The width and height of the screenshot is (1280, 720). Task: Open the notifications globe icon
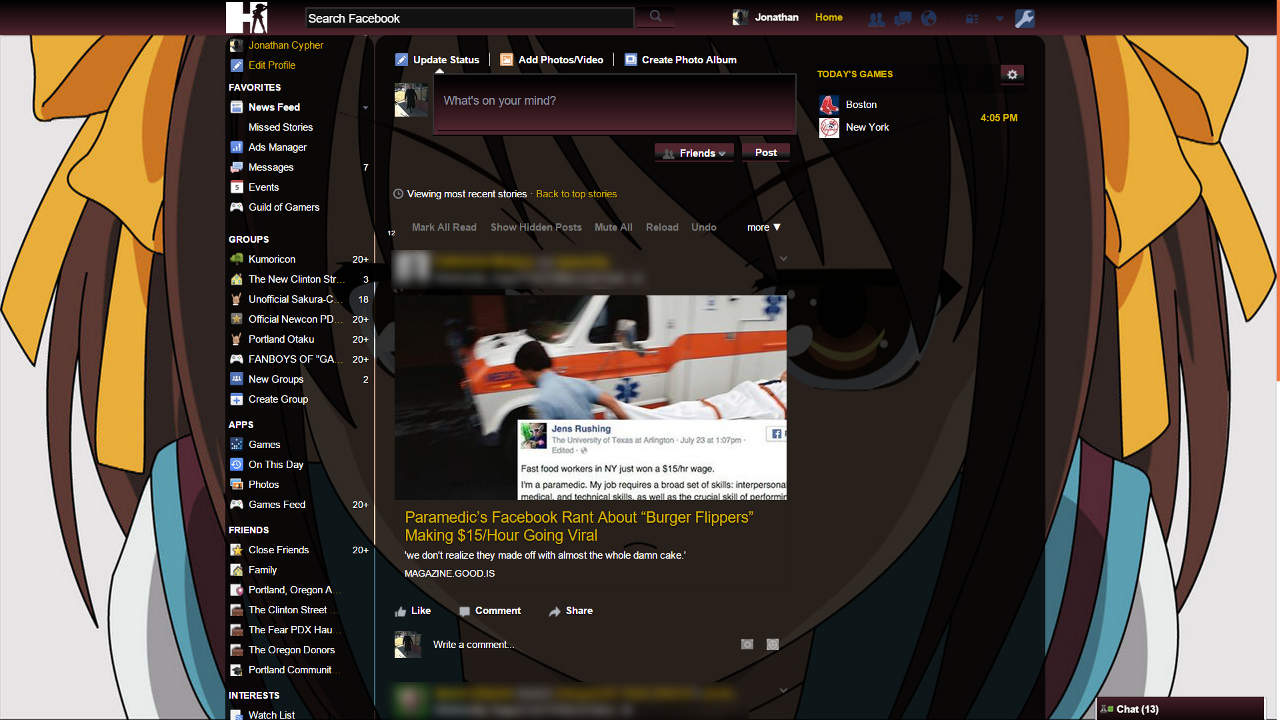tap(929, 18)
